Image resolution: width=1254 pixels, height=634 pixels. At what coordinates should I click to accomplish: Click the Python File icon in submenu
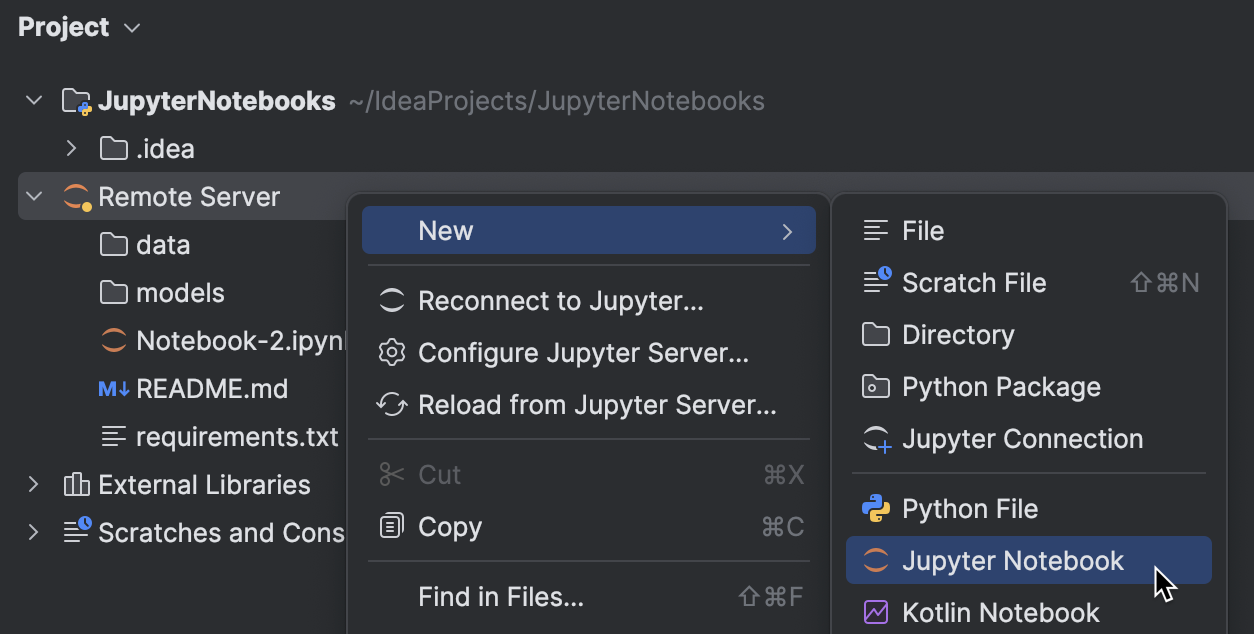876,509
